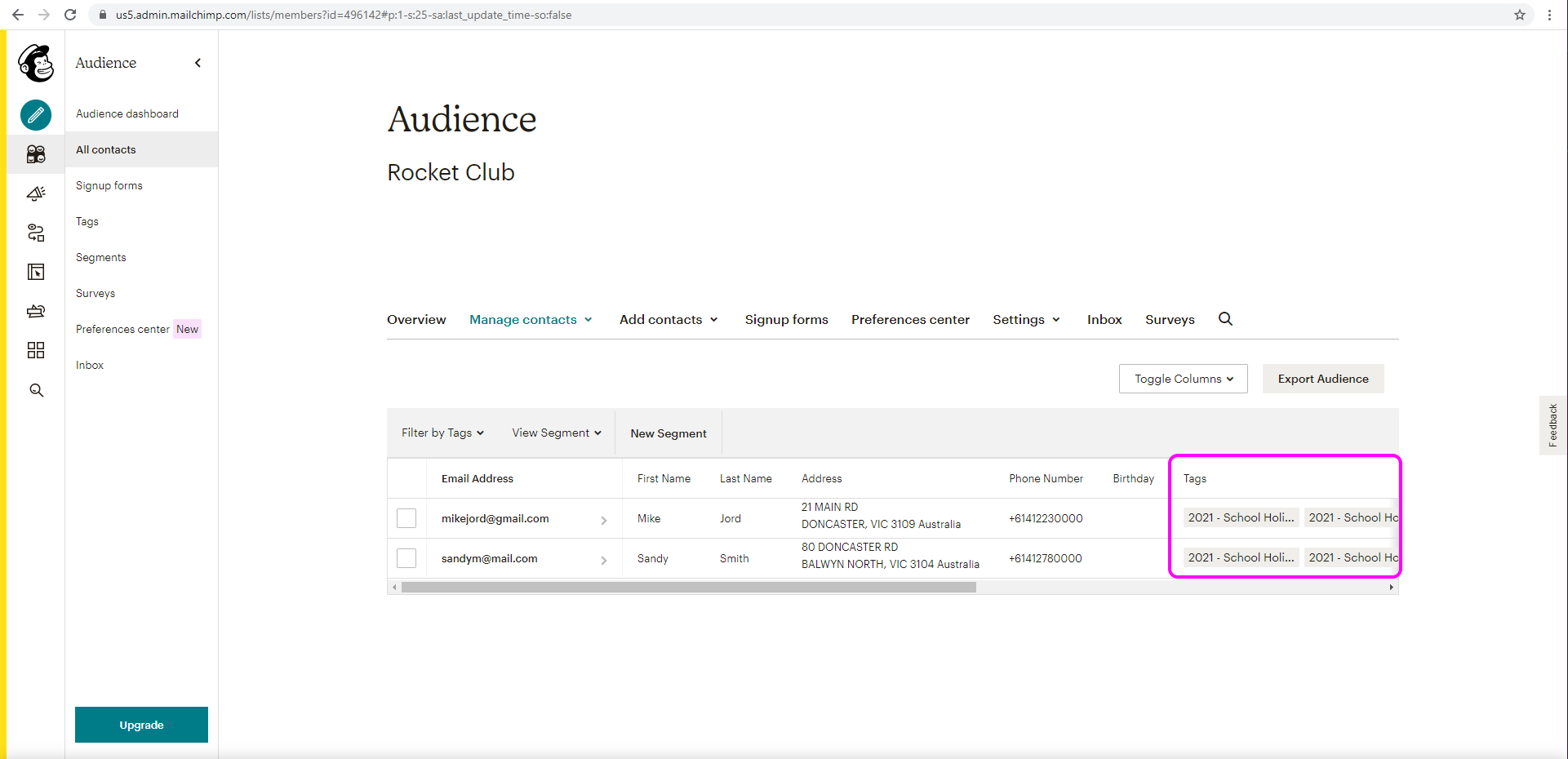Open the Preferences center tab
The image size is (1568, 759).
pyautogui.click(x=910, y=319)
